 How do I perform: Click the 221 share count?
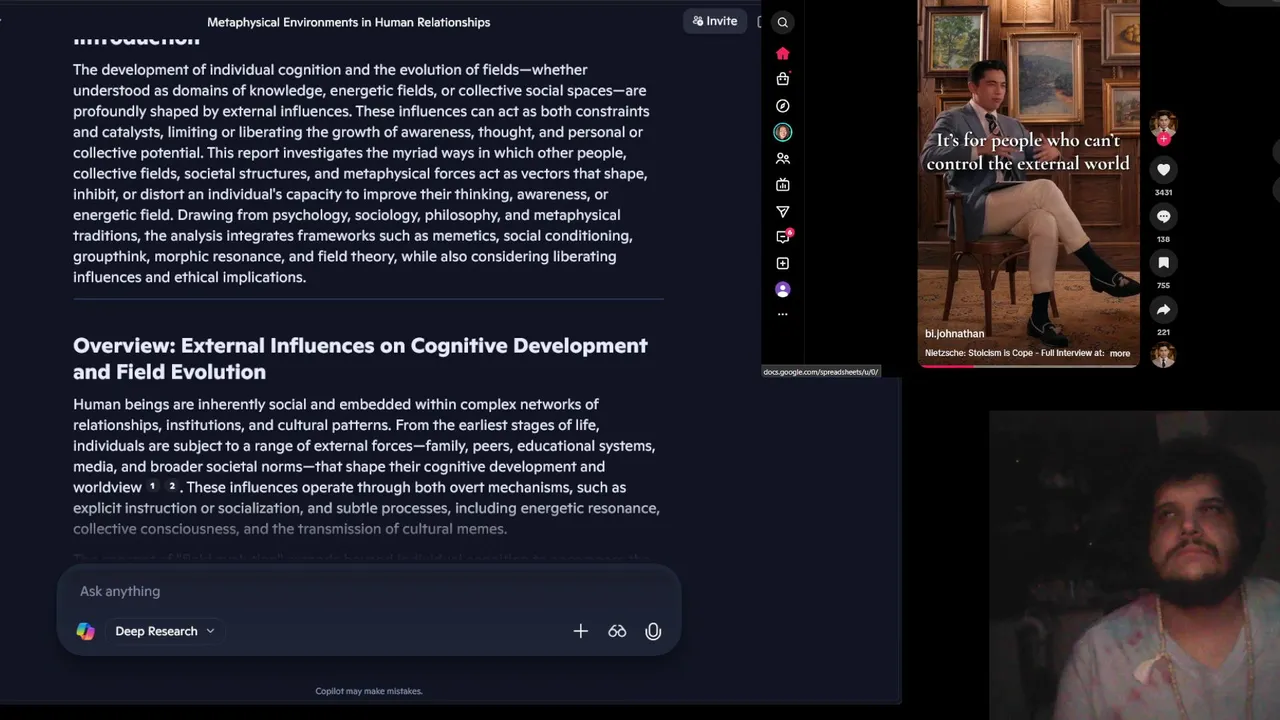[x=1163, y=332]
